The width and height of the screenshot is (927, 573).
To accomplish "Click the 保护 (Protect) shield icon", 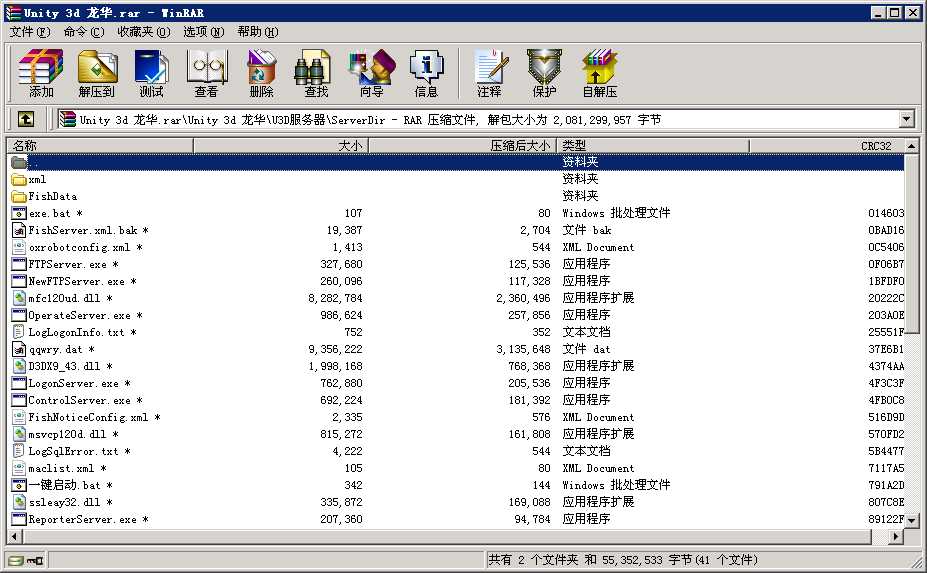I will 544,73.
